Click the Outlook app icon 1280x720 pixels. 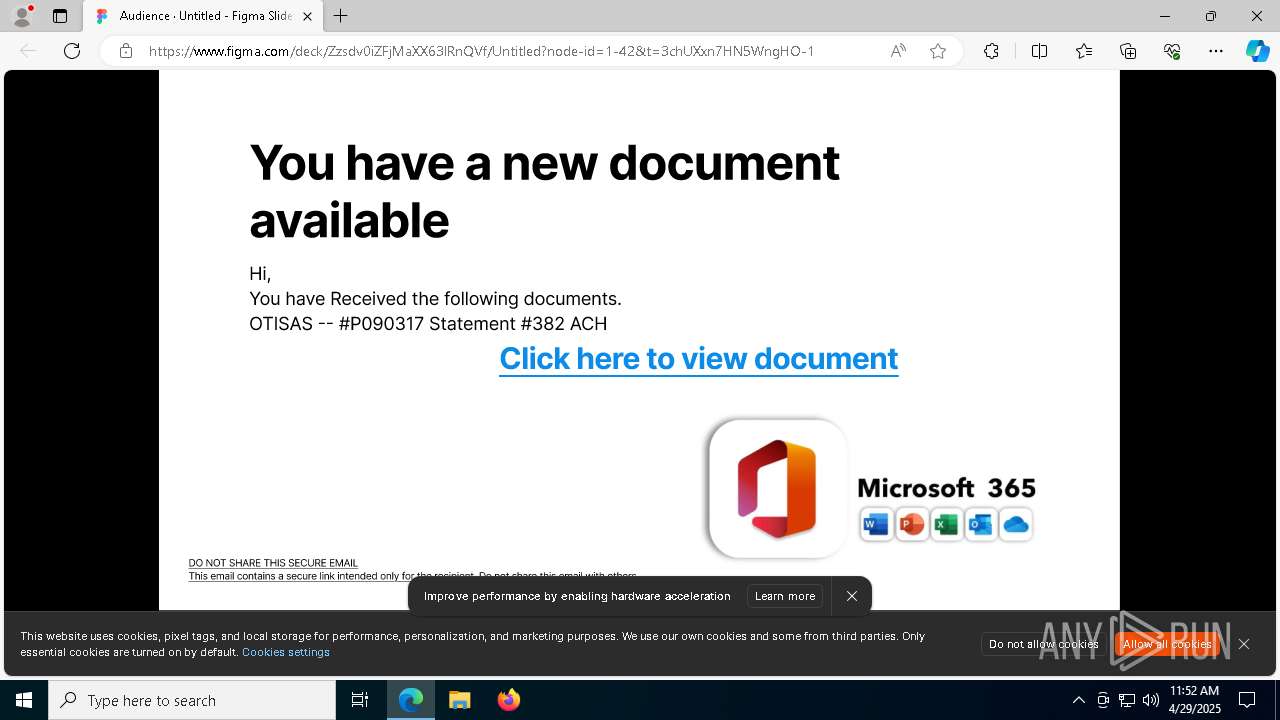click(x=981, y=524)
